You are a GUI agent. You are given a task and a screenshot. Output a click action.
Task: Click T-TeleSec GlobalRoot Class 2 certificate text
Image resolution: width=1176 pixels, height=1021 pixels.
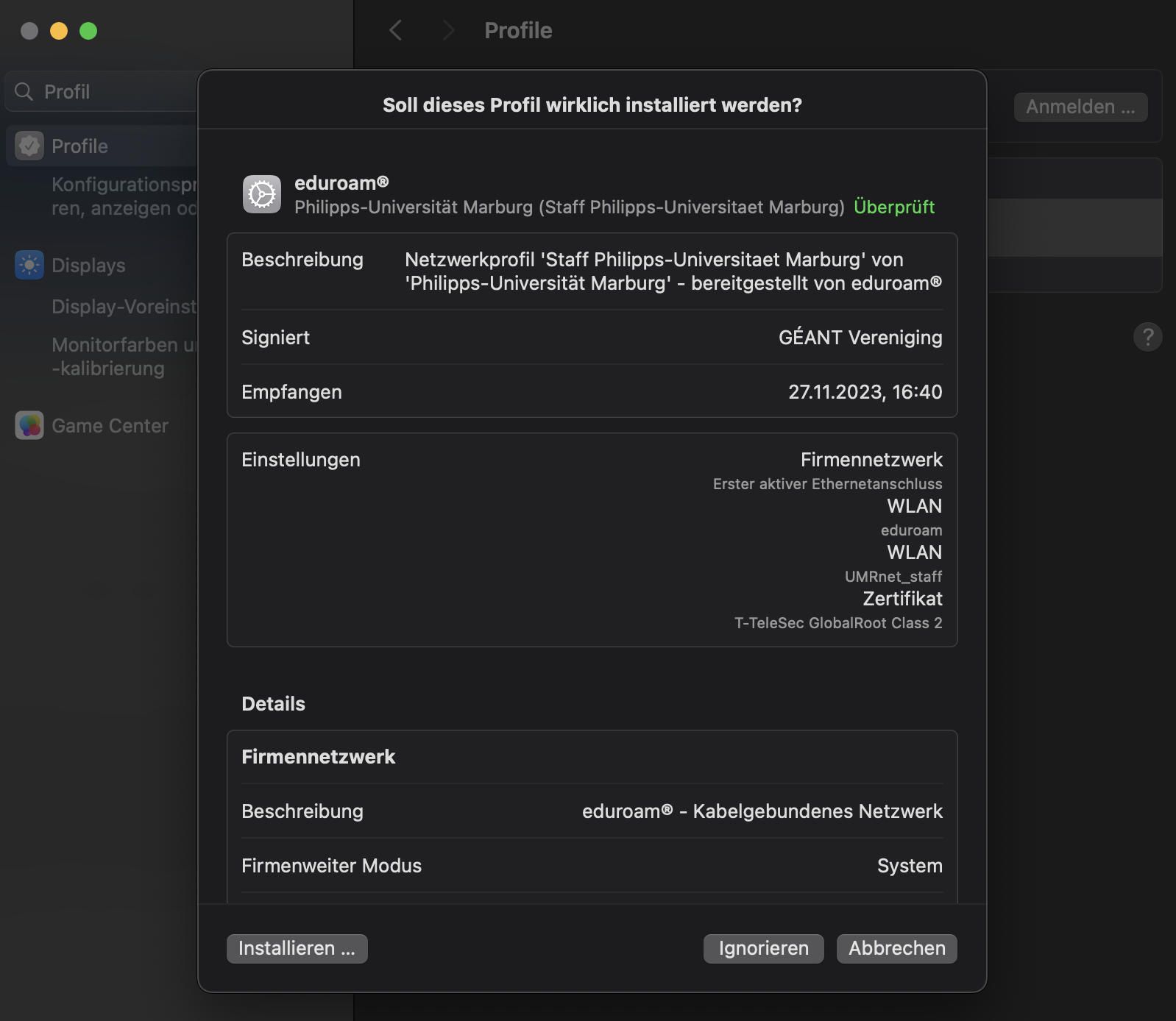pos(838,622)
